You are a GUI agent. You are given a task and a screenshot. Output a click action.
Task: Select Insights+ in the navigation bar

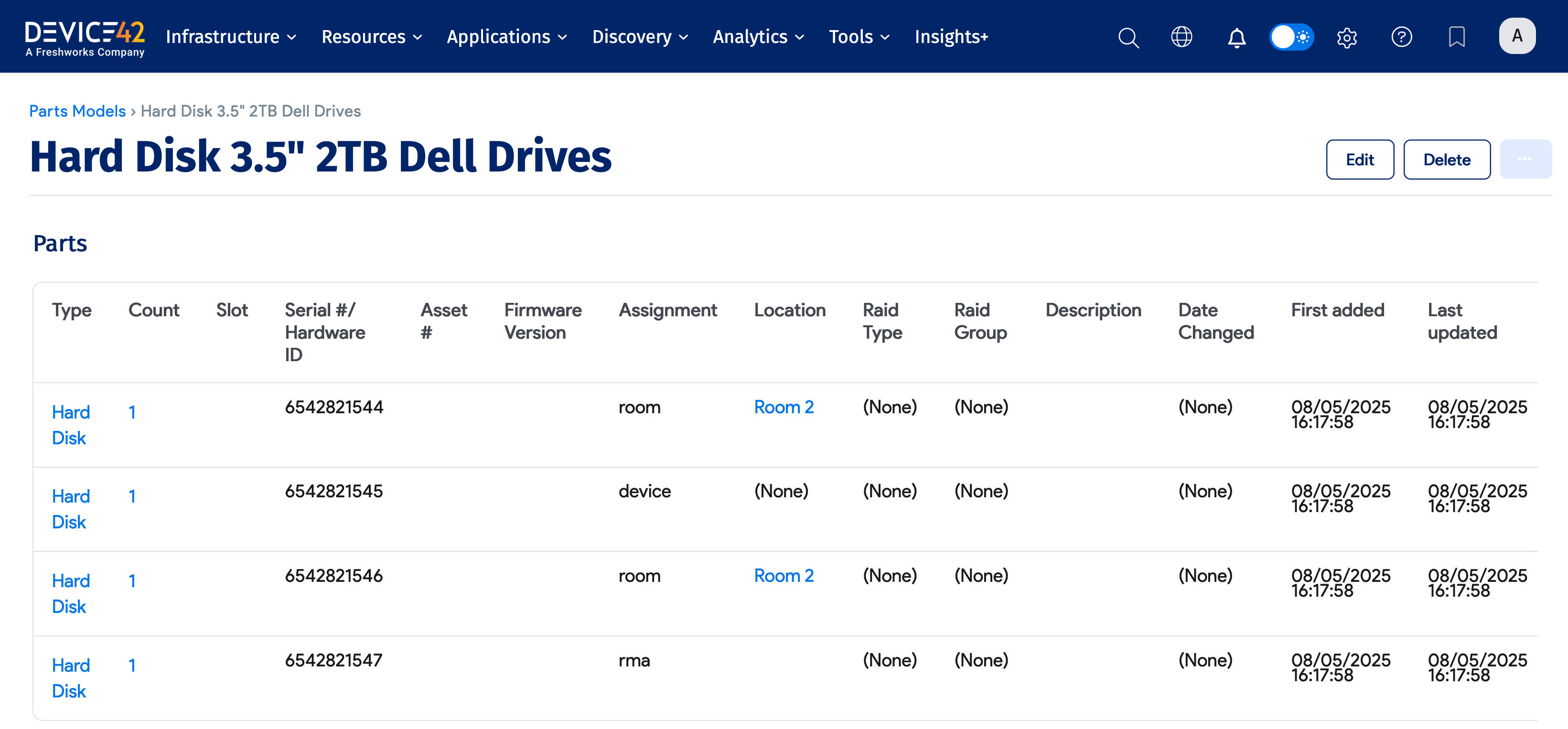click(x=951, y=37)
